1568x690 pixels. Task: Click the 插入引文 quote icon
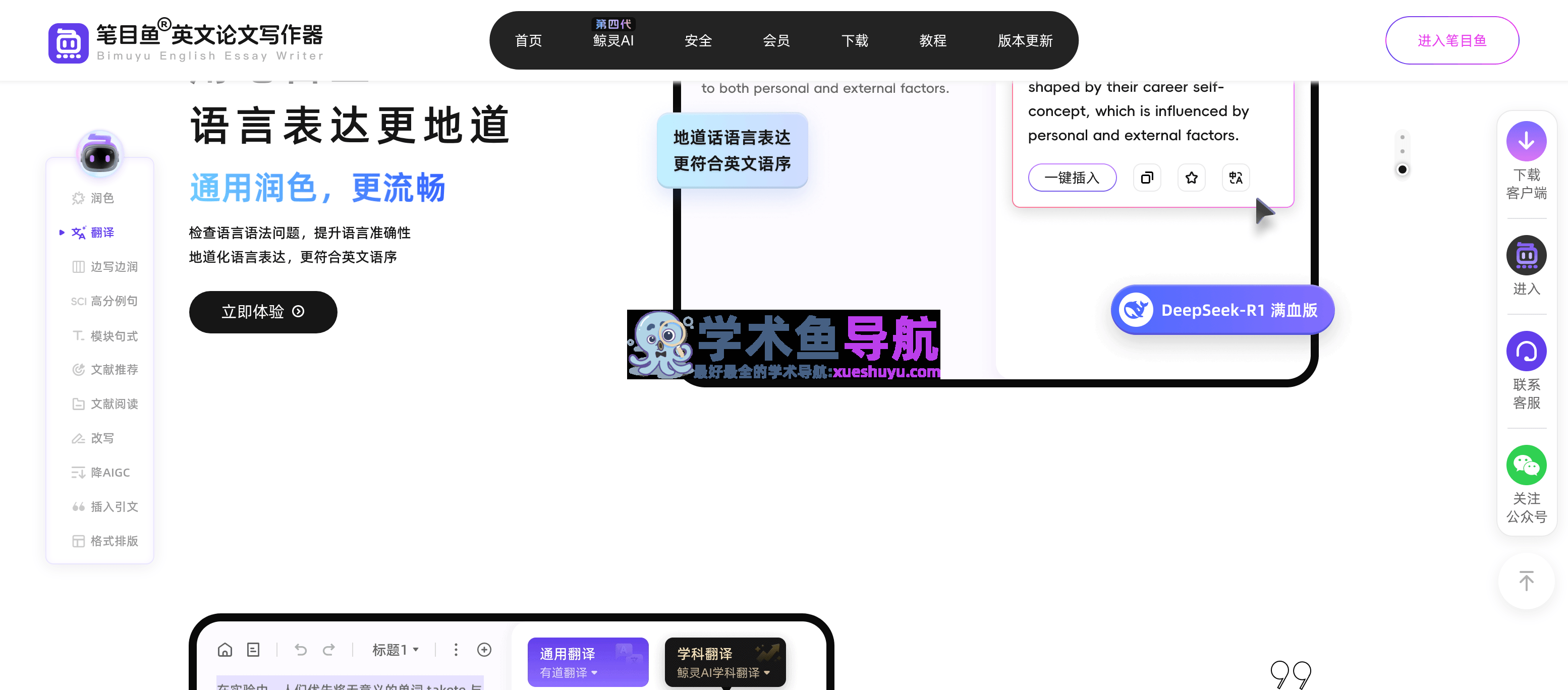pyautogui.click(x=78, y=506)
